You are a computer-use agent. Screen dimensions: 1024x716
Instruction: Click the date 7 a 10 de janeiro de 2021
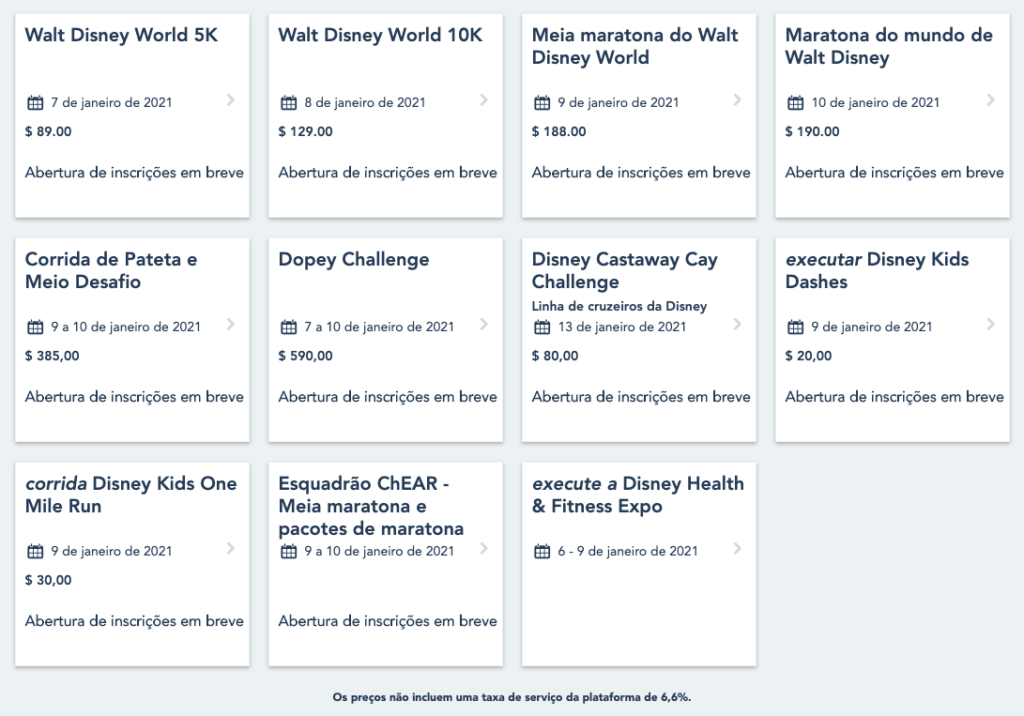379,327
